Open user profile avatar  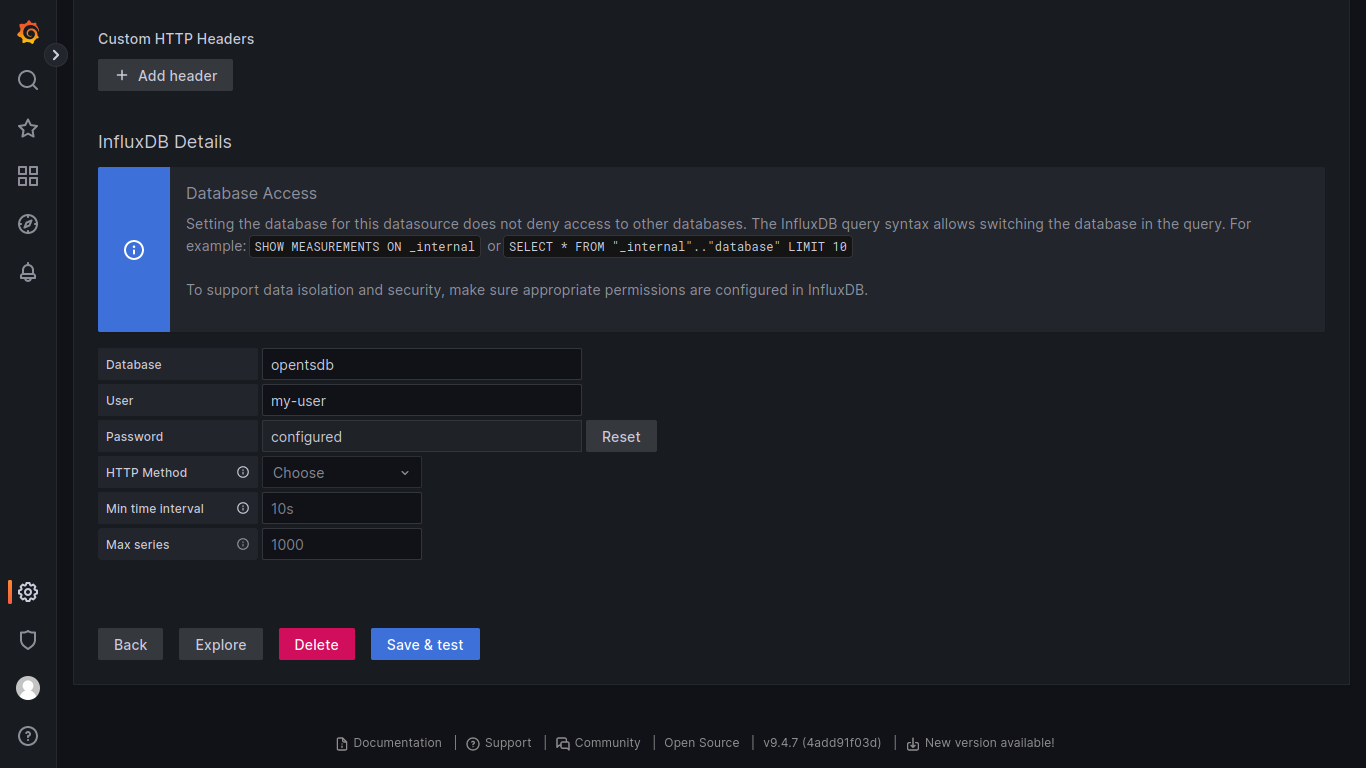28,688
